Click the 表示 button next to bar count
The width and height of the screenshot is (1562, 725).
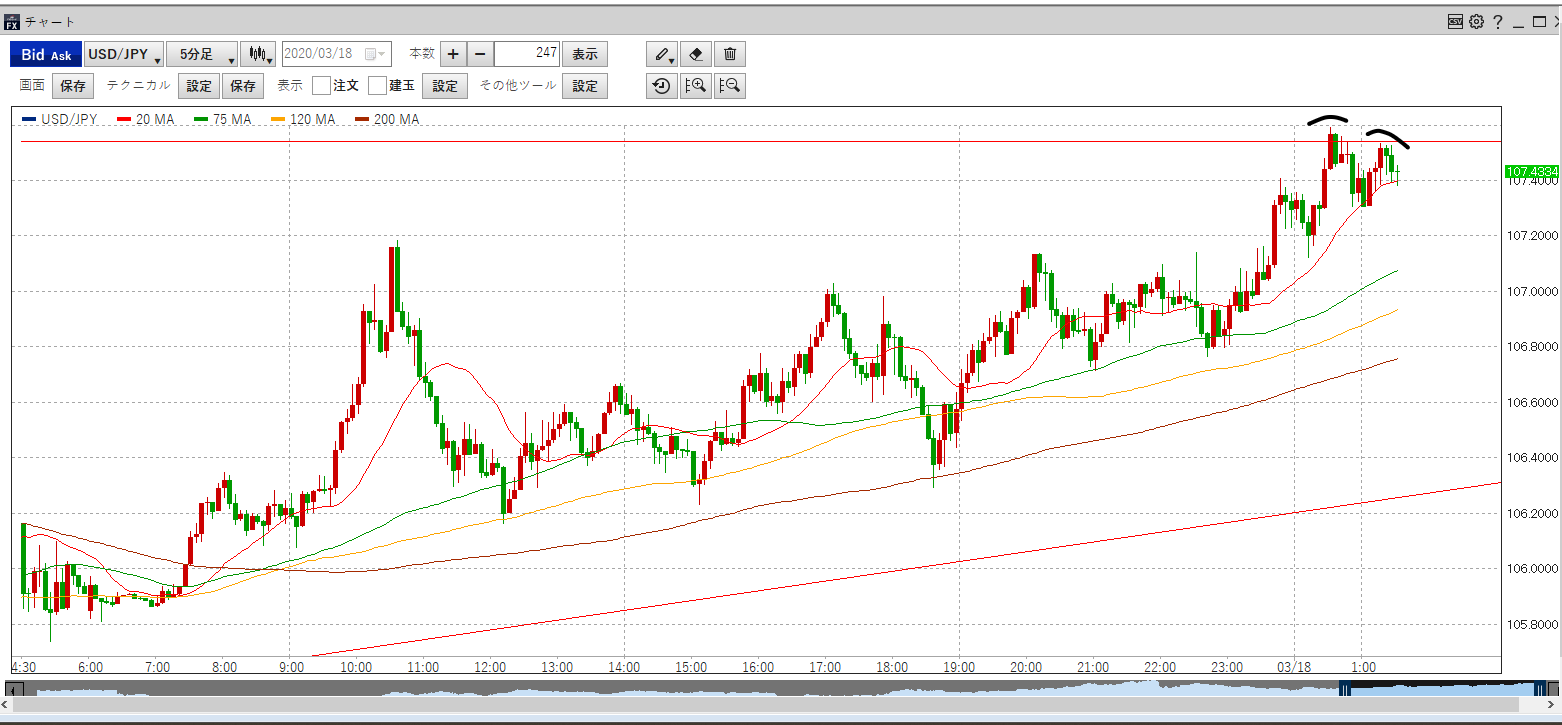[585, 54]
